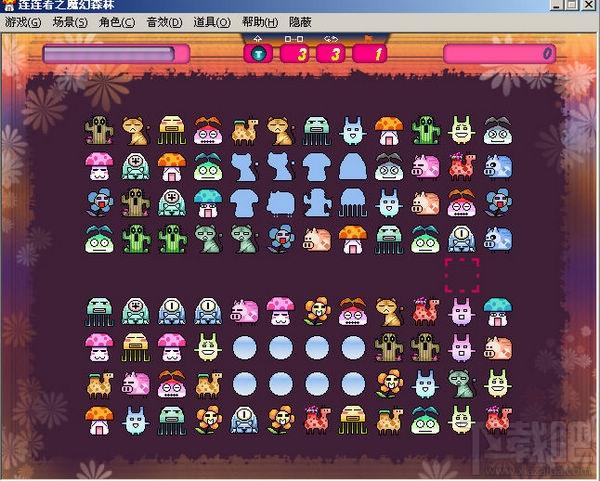Select the yellow-green rabbit in sixth row
Screen dimensions: 600x481
click(208, 348)
